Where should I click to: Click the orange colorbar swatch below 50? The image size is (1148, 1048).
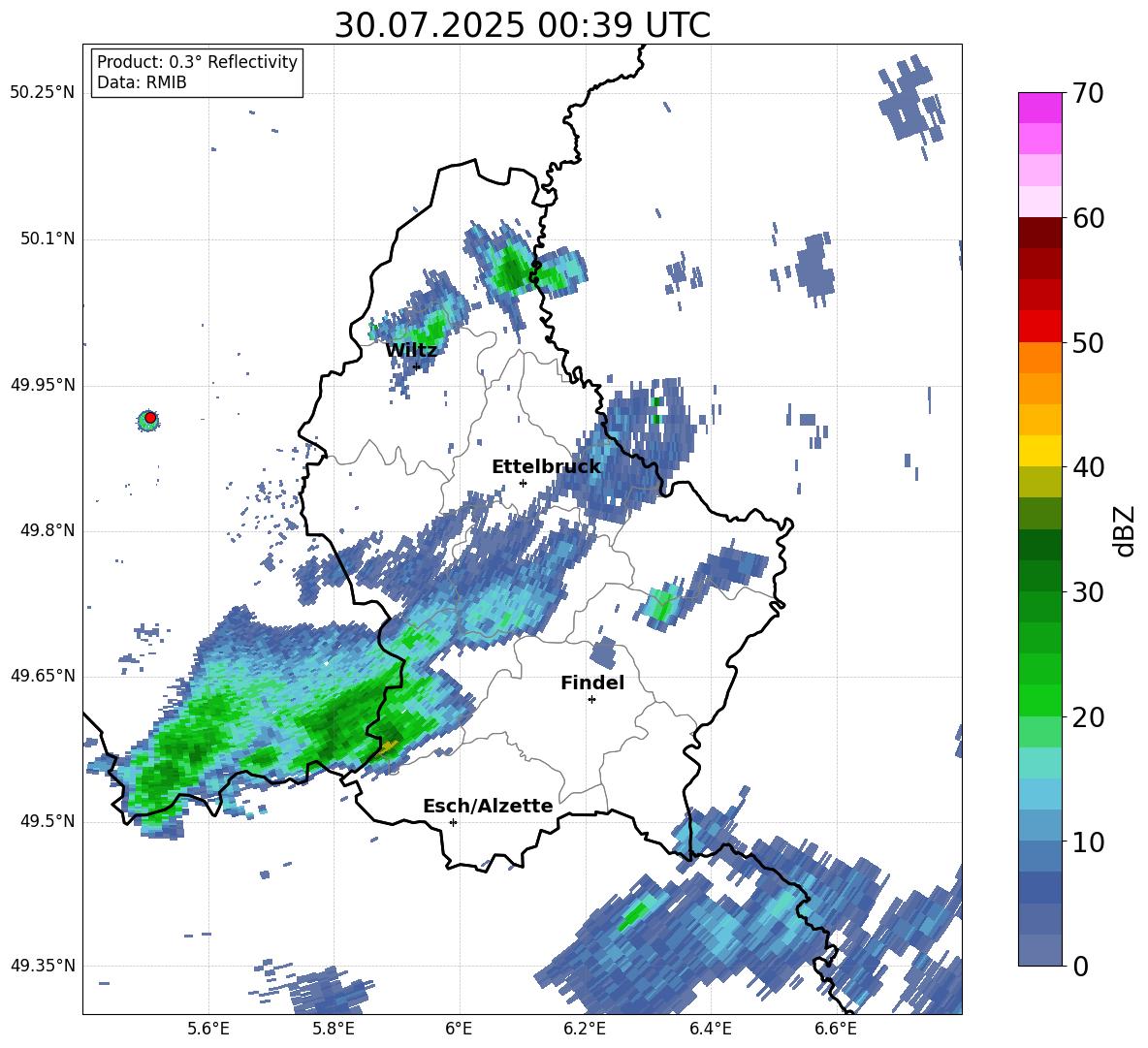pyautogui.click(x=1039, y=358)
